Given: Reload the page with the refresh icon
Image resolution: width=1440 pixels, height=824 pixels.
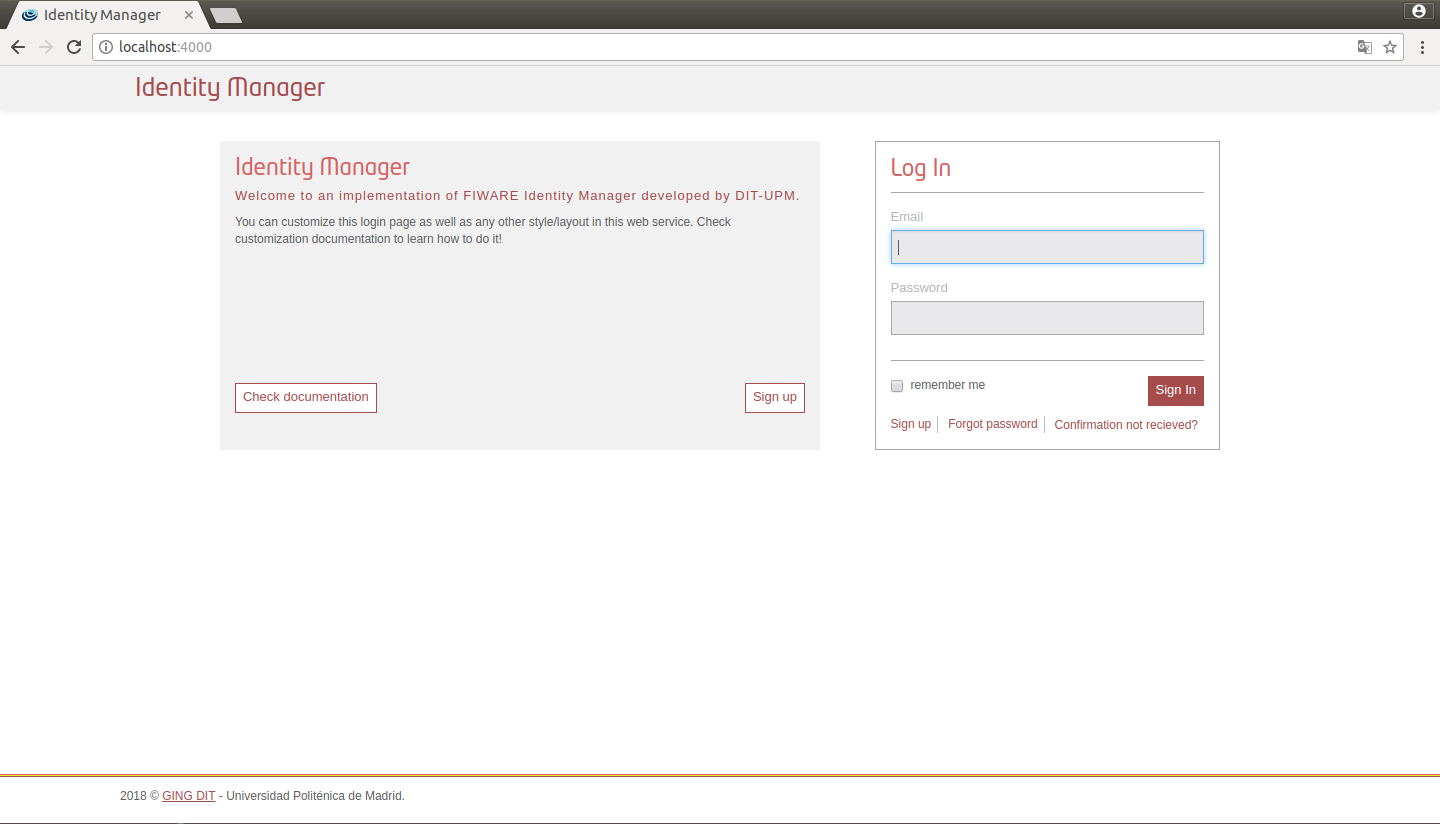Looking at the screenshot, I should [74, 47].
